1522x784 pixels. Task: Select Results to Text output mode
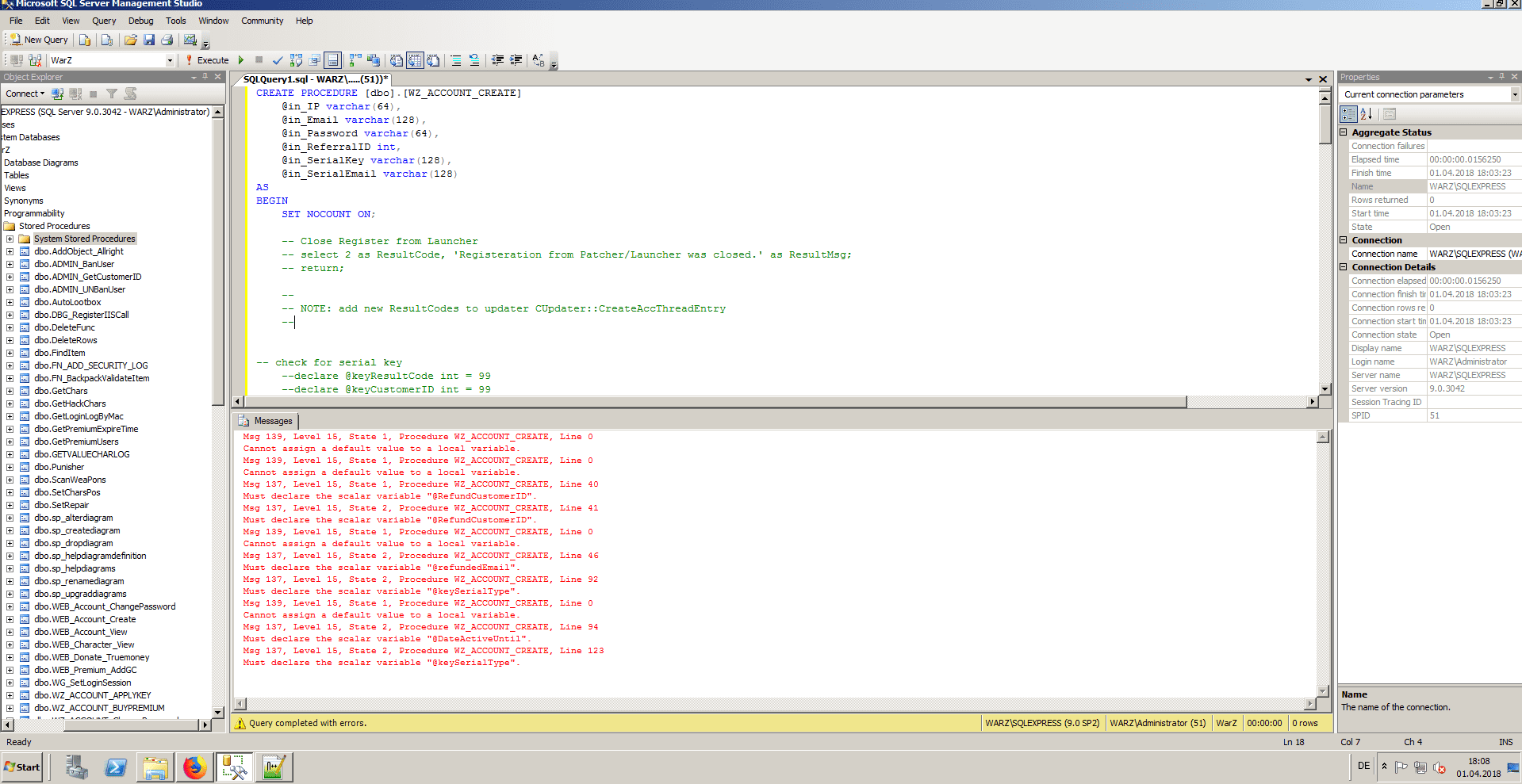coord(397,60)
